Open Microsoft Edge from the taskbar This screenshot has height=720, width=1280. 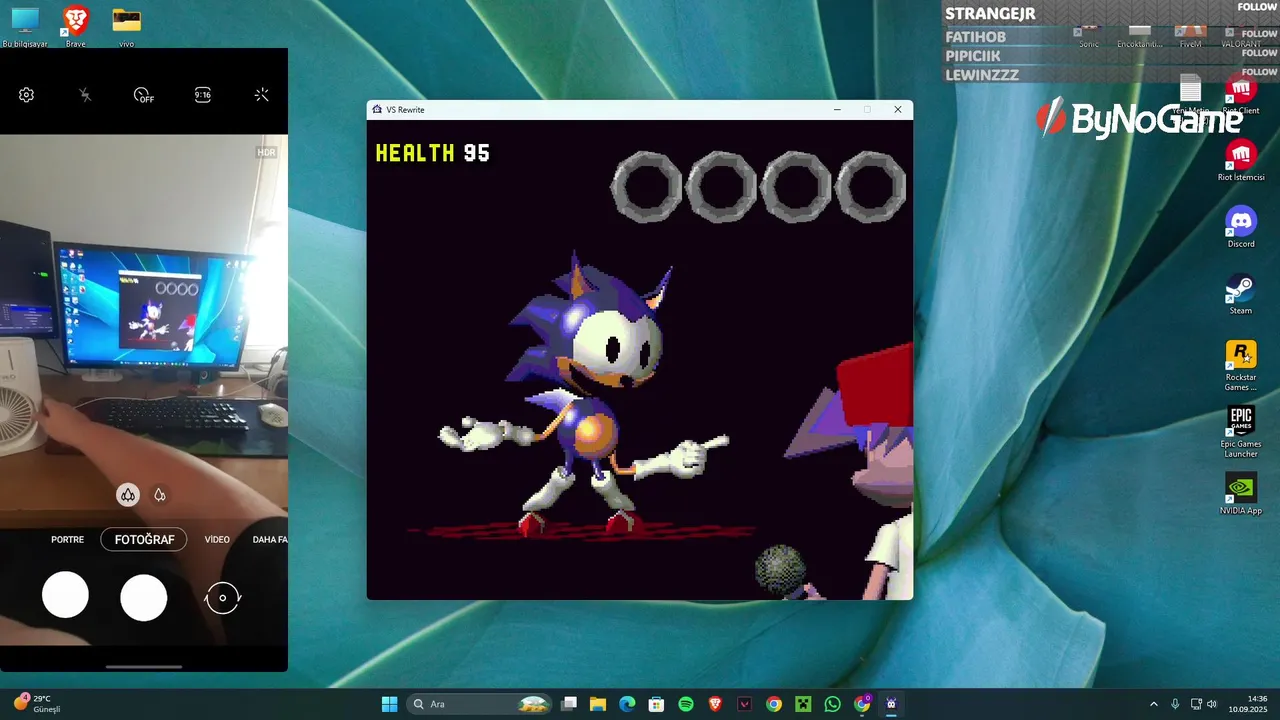627,704
